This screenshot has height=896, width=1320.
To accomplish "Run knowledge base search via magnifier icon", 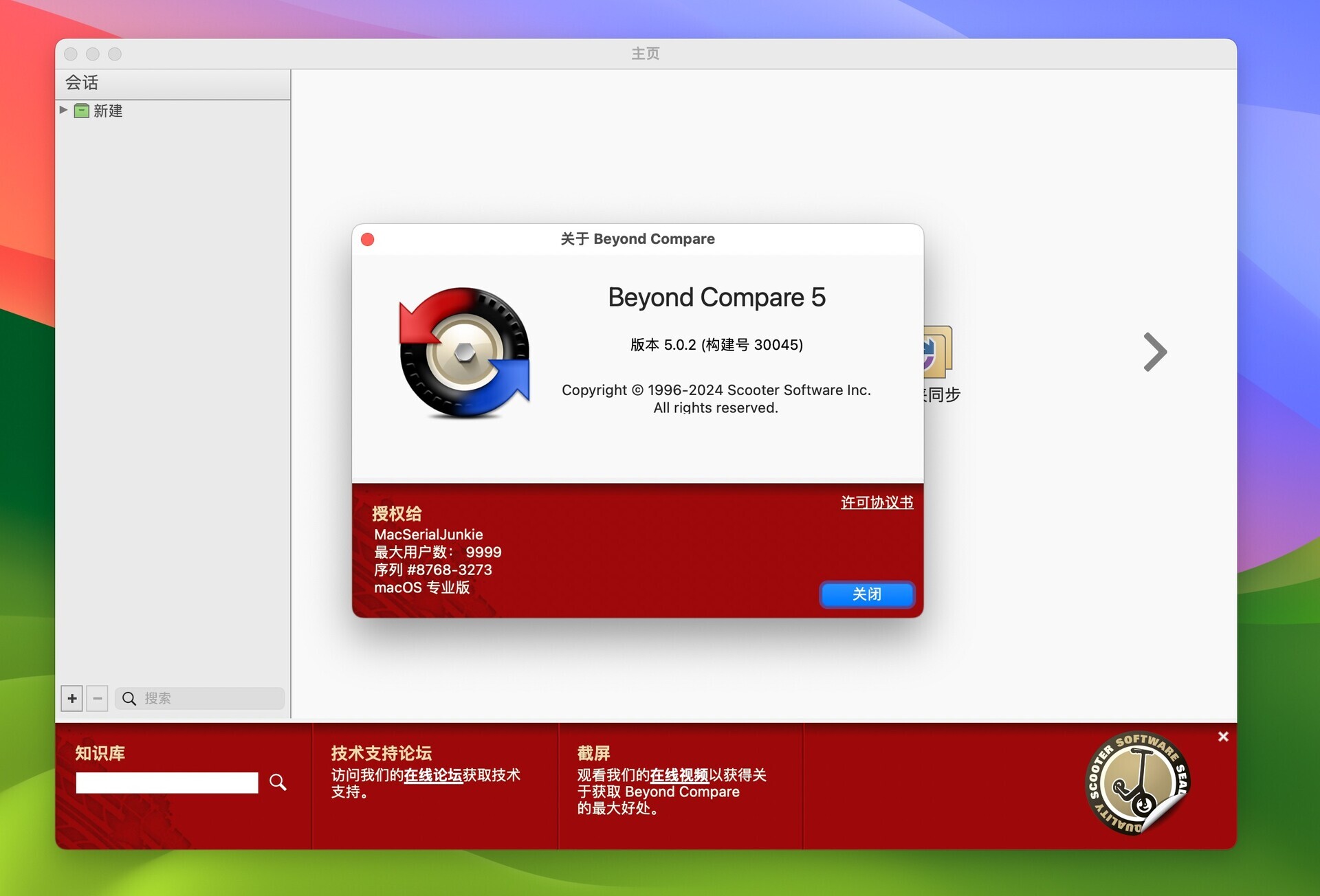I will (x=278, y=782).
